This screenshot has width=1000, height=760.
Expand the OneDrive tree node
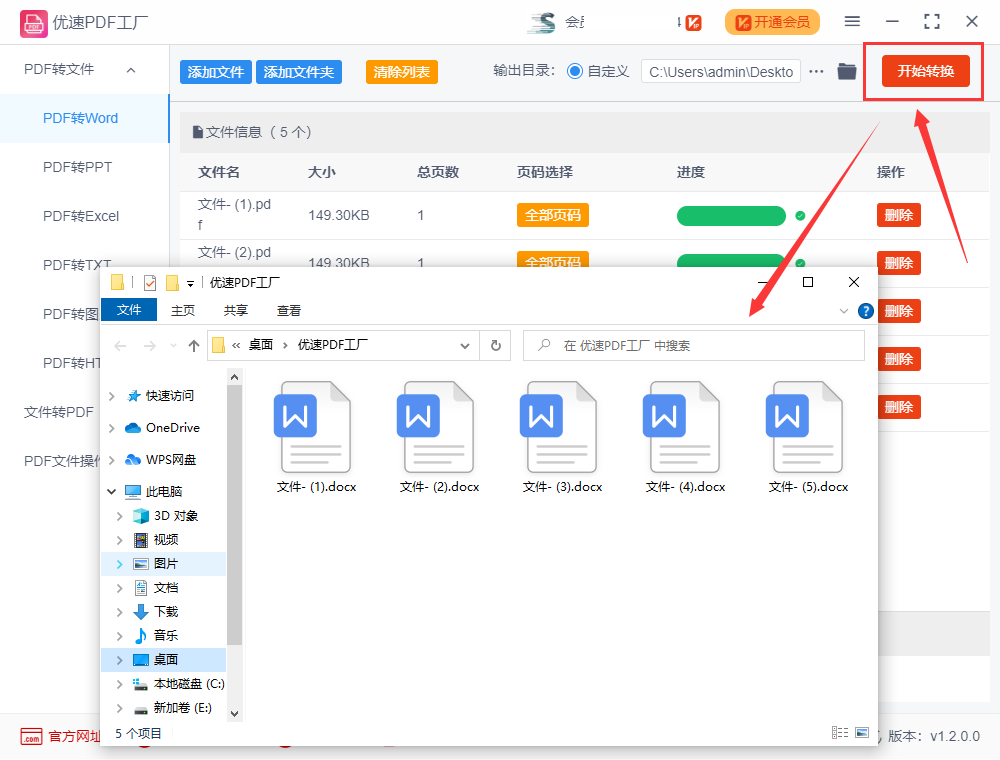(112, 428)
